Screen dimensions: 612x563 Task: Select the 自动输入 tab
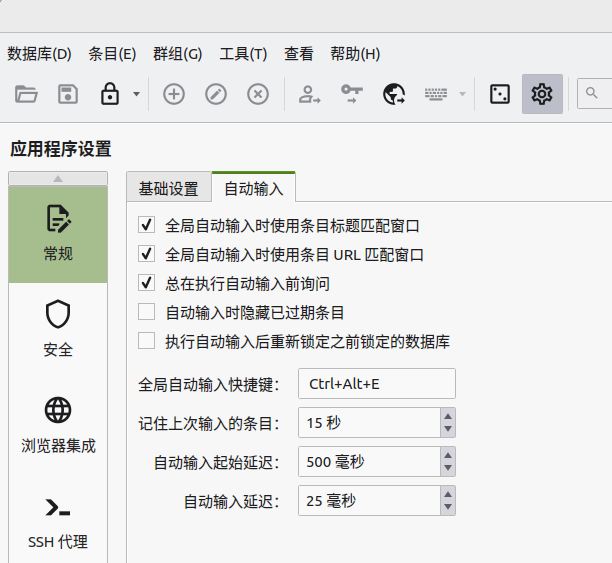click(x=254, y=188)
